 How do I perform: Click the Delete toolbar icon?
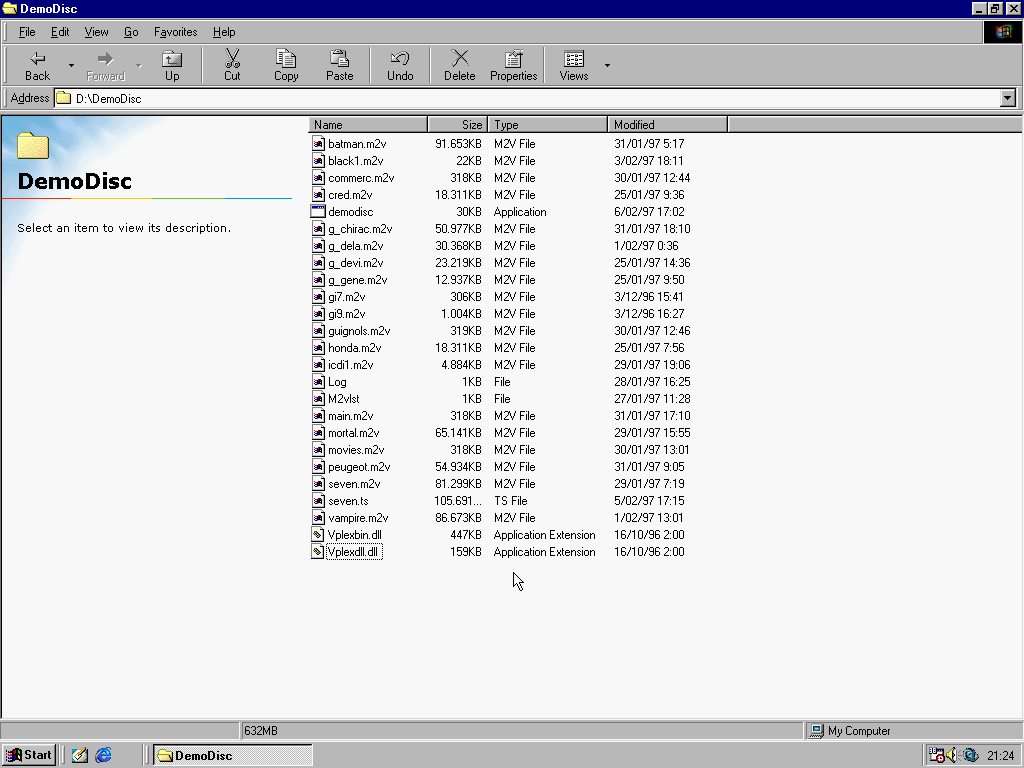(459, 60)
